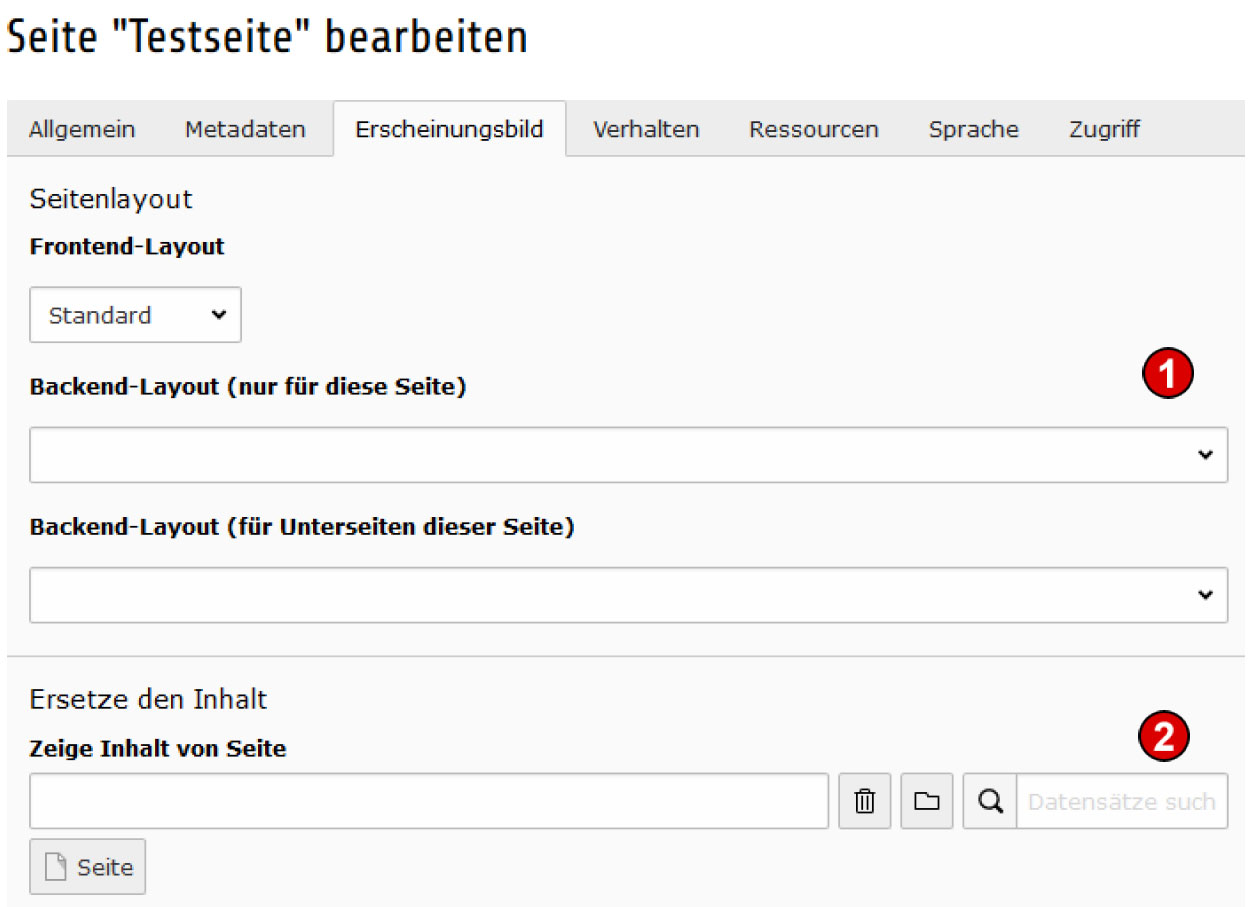
Task: Expand Backend-Layout (nur für diese Seite) dropdown
Action: tap(628, 455)
